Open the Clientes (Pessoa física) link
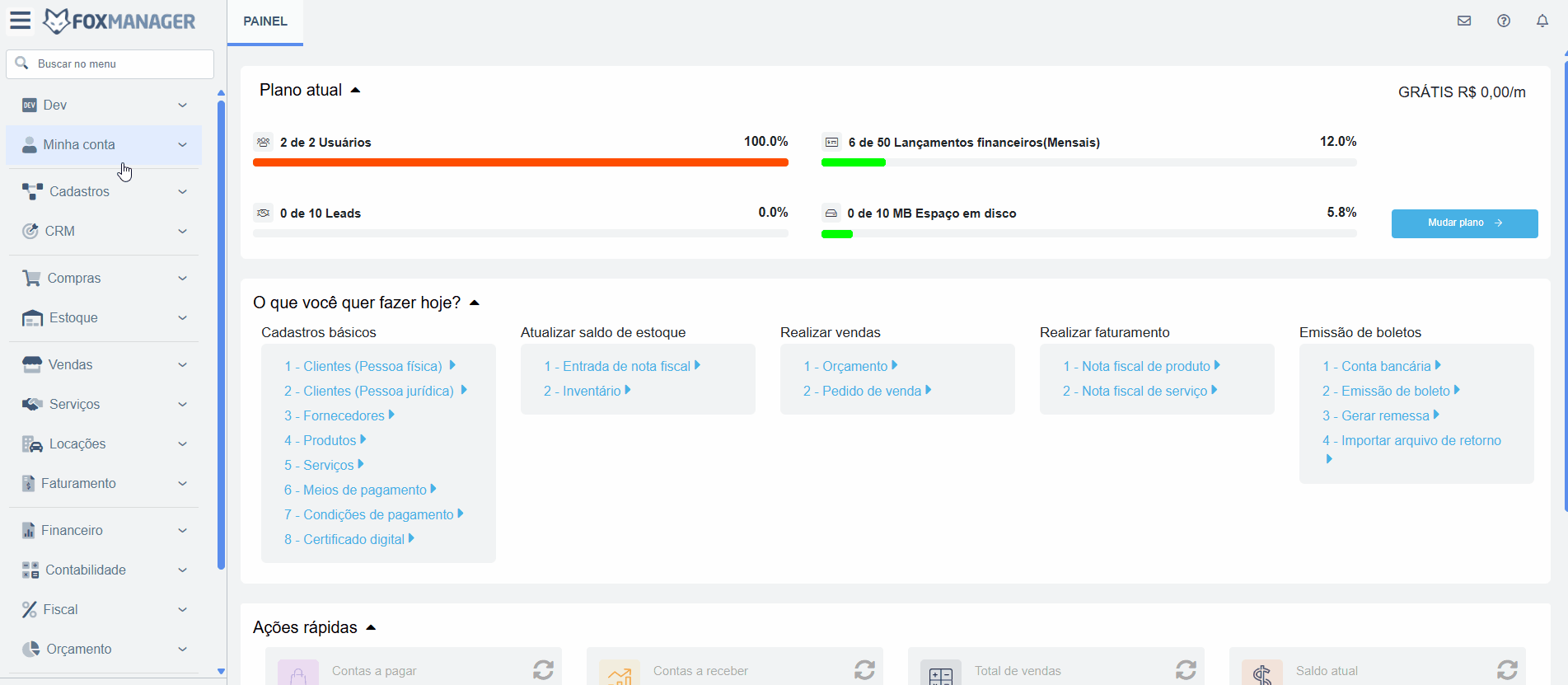 coord(363,366)
